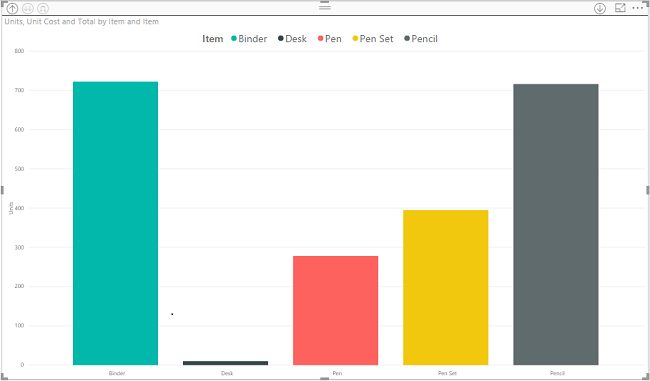This screenshot has width=650, height=381.
Task: Select the teal Binder bar
Action: tap(115, 223)
